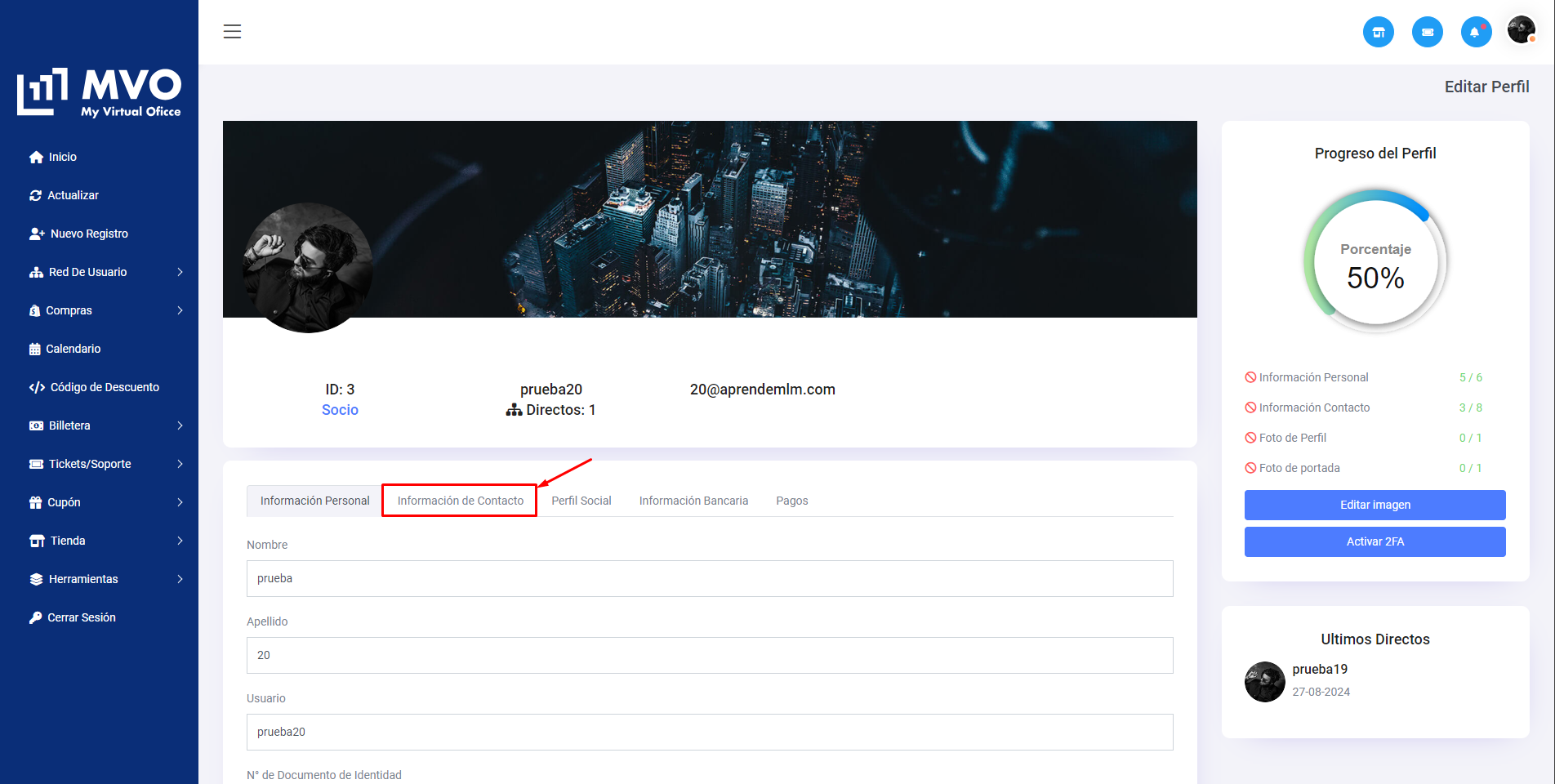Viewport: 1555px width, 784px height.
Task: Expand the Herramientas submenu
Action: [180, 579]
